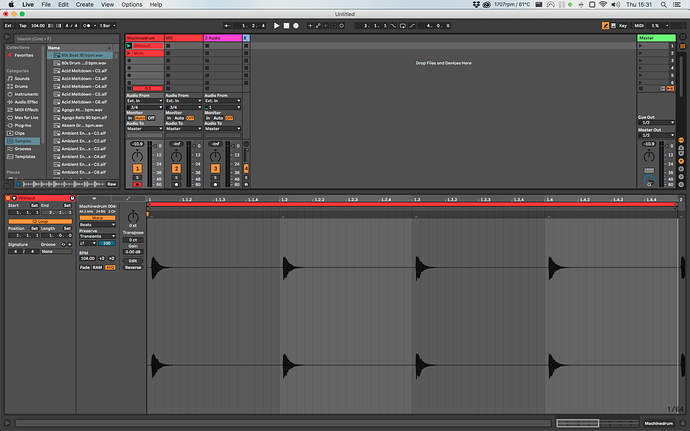Toggle the Warp switch in clip view
690x431 pixels.
coord(97,218)
